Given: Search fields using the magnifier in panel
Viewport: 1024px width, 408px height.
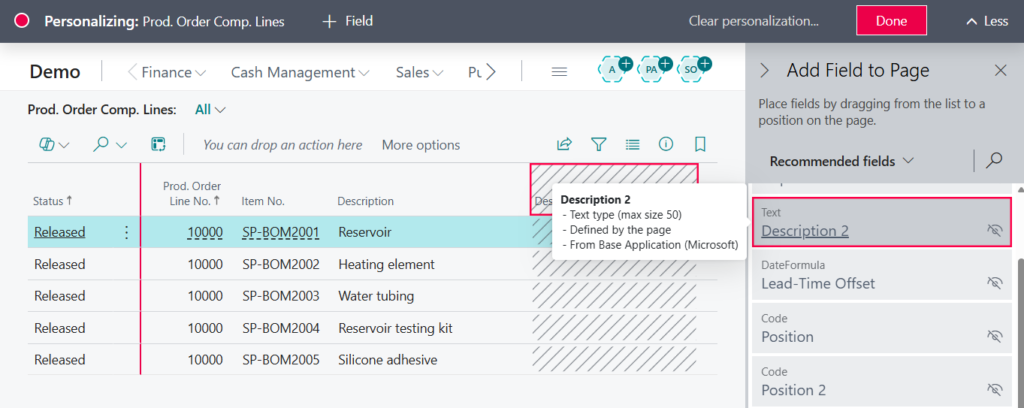Looking at the screenshot, I should click(994, 160).
